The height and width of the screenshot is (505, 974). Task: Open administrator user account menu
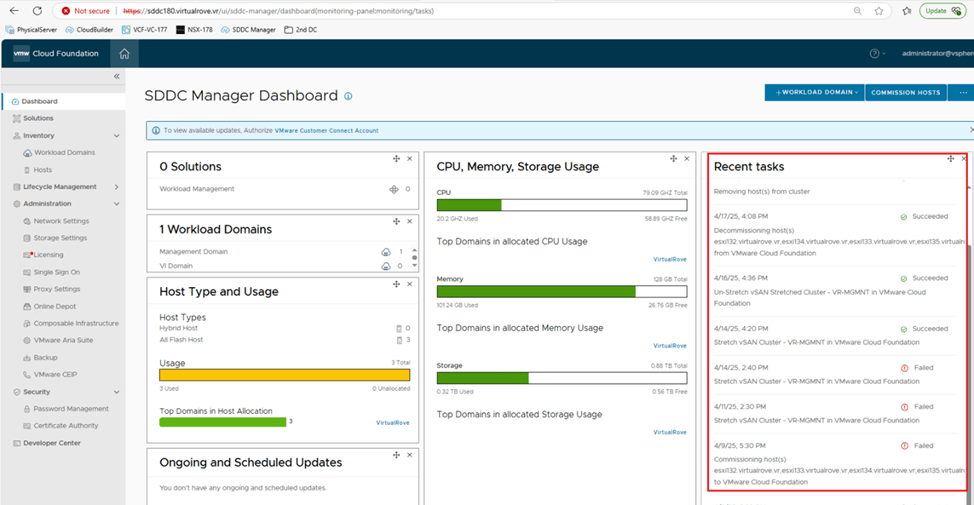point(936,54)
